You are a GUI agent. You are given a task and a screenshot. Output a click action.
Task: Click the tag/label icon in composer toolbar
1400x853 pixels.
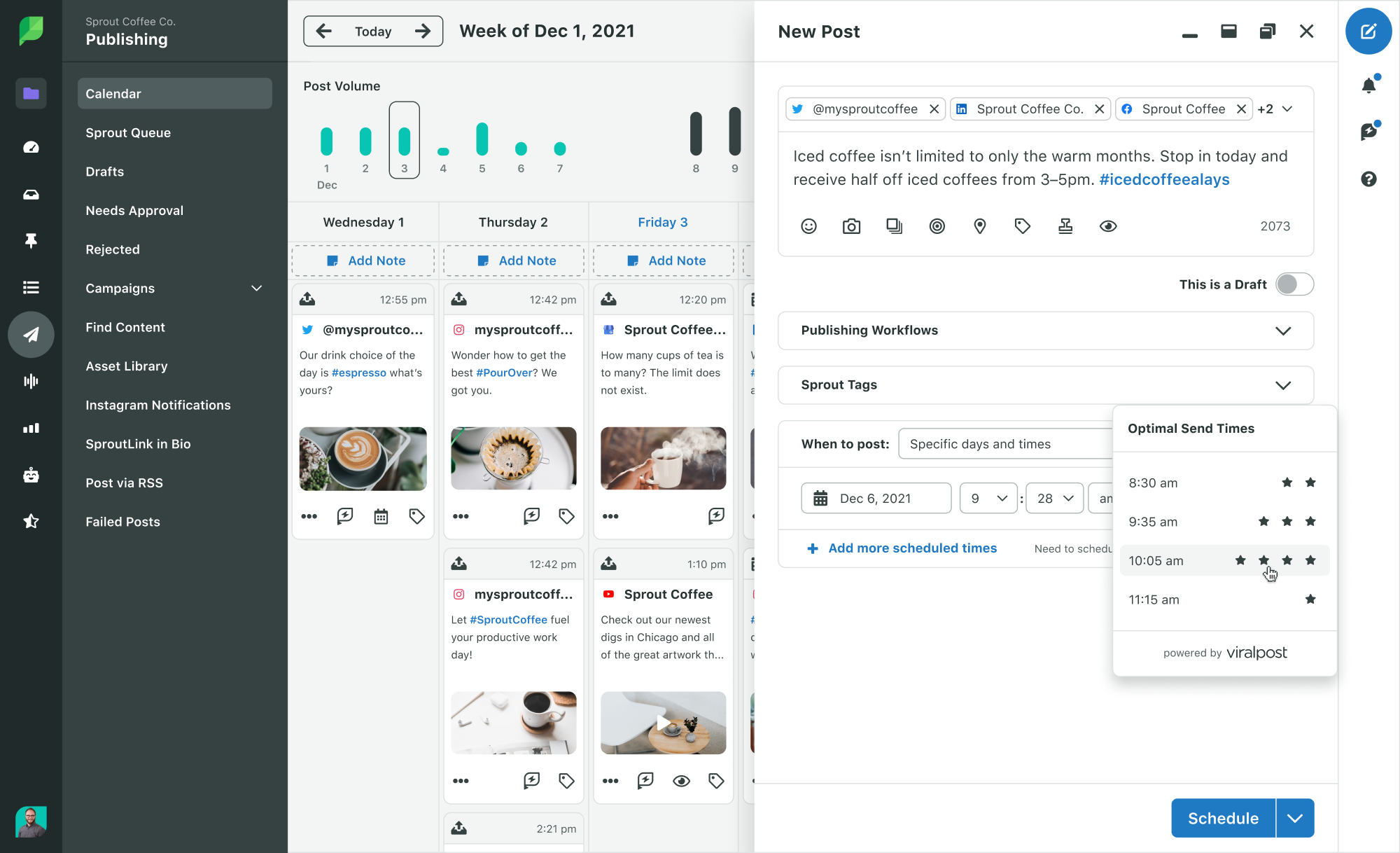(x=1022, y=226)
